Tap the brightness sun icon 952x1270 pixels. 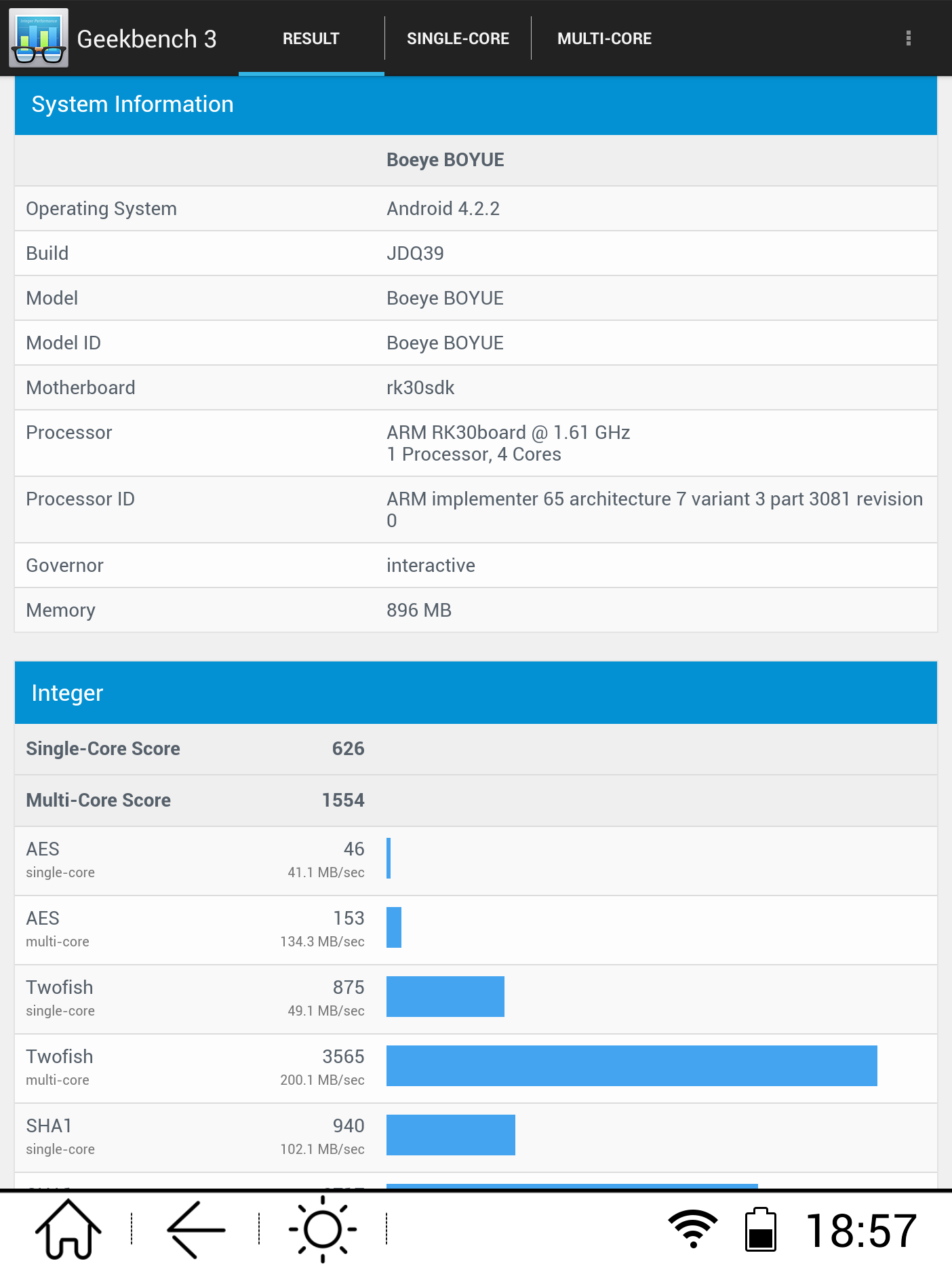[x=323, y=1229]
